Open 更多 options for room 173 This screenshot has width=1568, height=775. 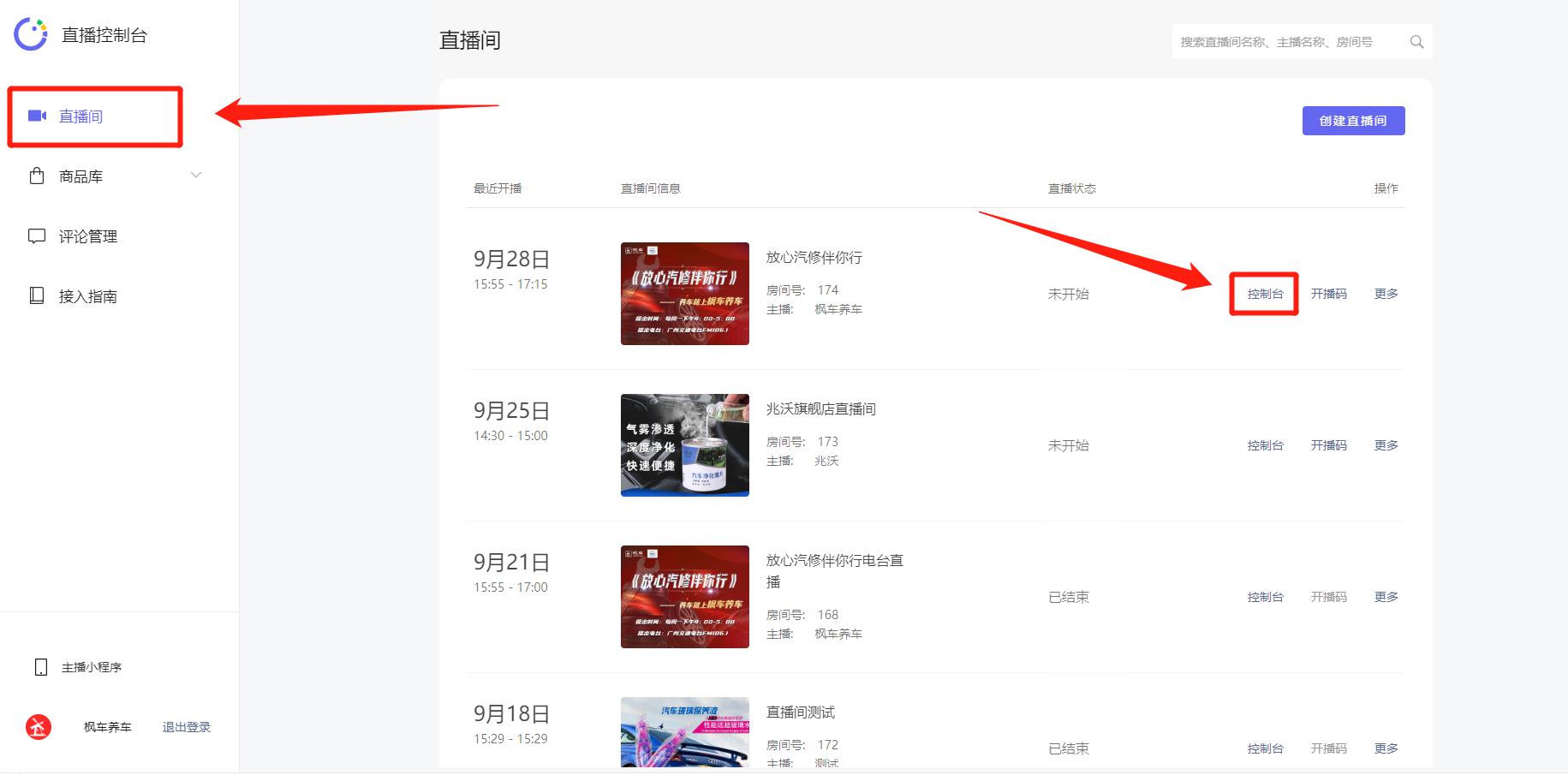click(1386, 445)
